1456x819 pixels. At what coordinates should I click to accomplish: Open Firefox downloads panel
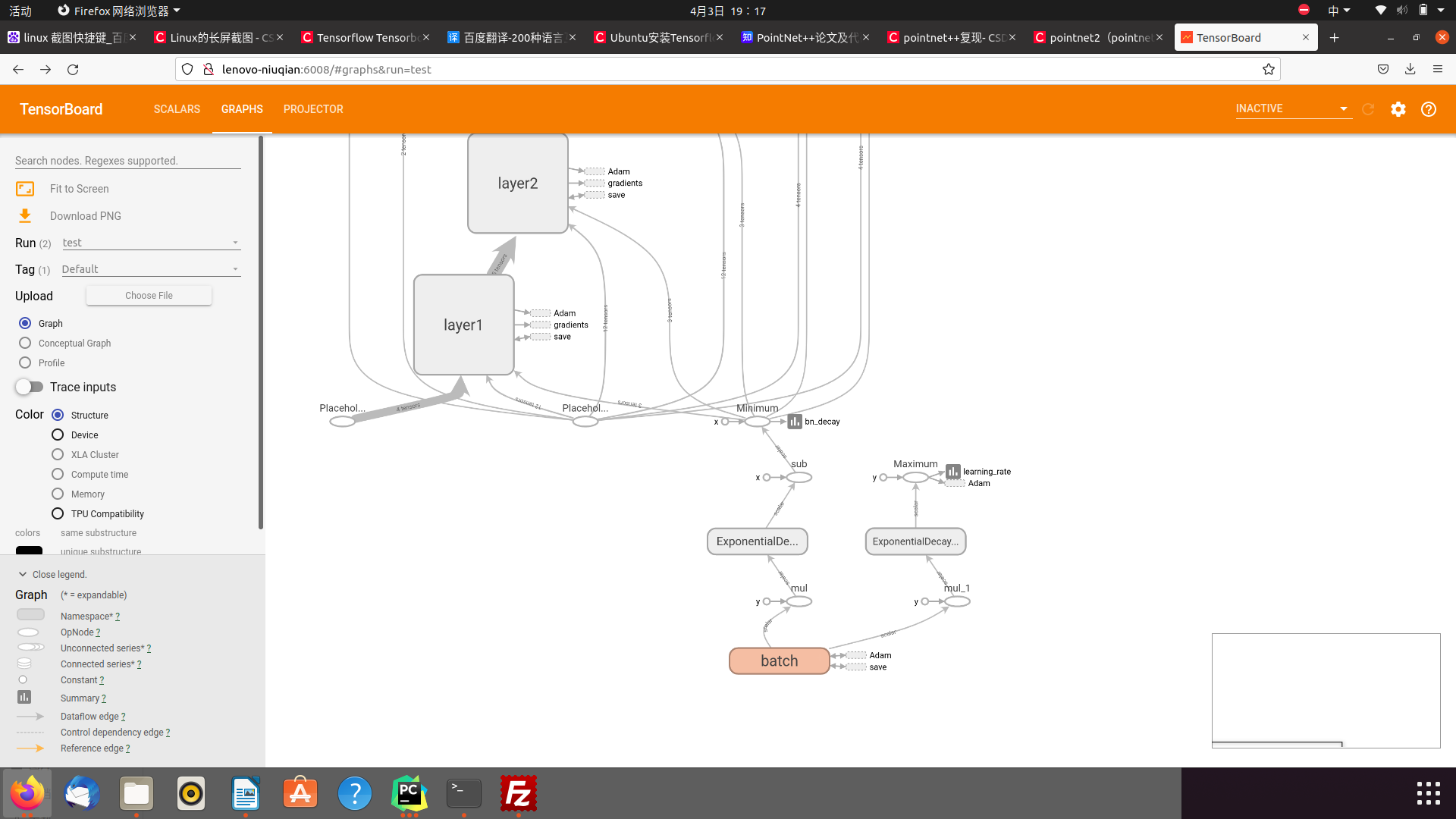click(1410, 69)
